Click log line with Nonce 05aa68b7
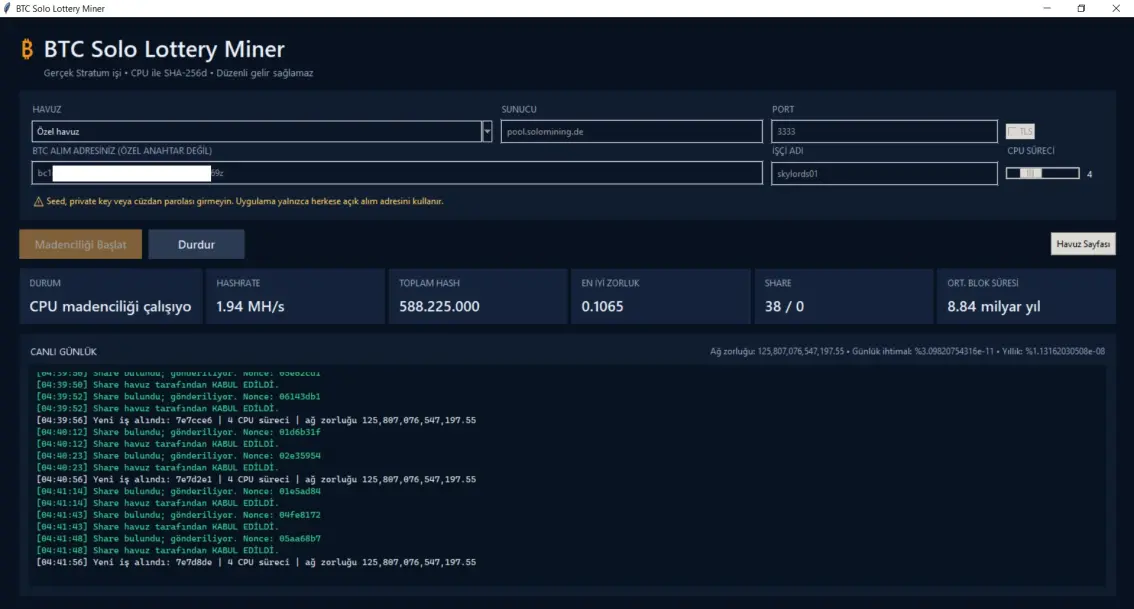Image resolution: width=1134 pixels, height=609 pixels. [178, 539]
